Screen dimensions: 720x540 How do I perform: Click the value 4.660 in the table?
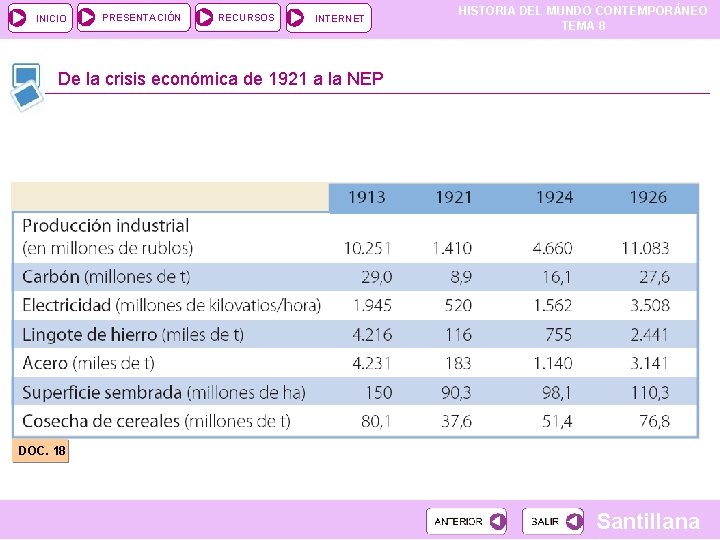click(x=552, y=248)
